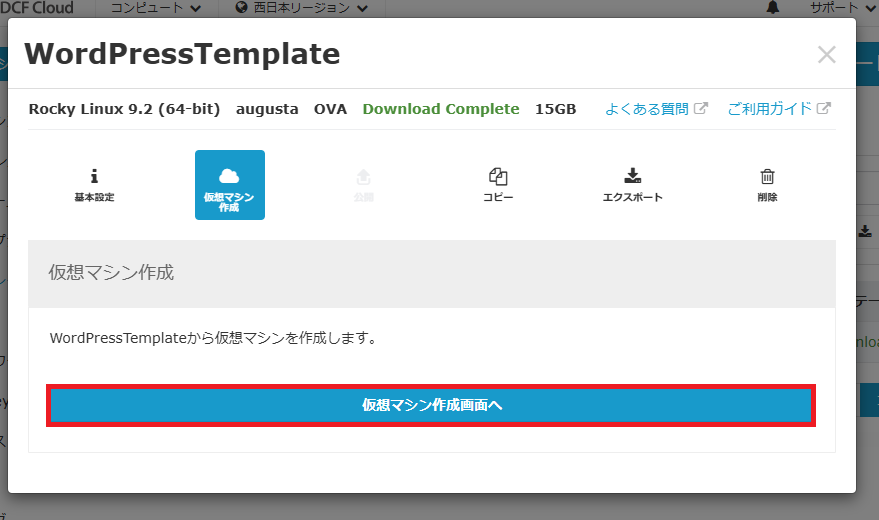Viewport: 879px width, 520px height.
Task: Click external-link icon beside よくある質問
Action: coord(701,109)
